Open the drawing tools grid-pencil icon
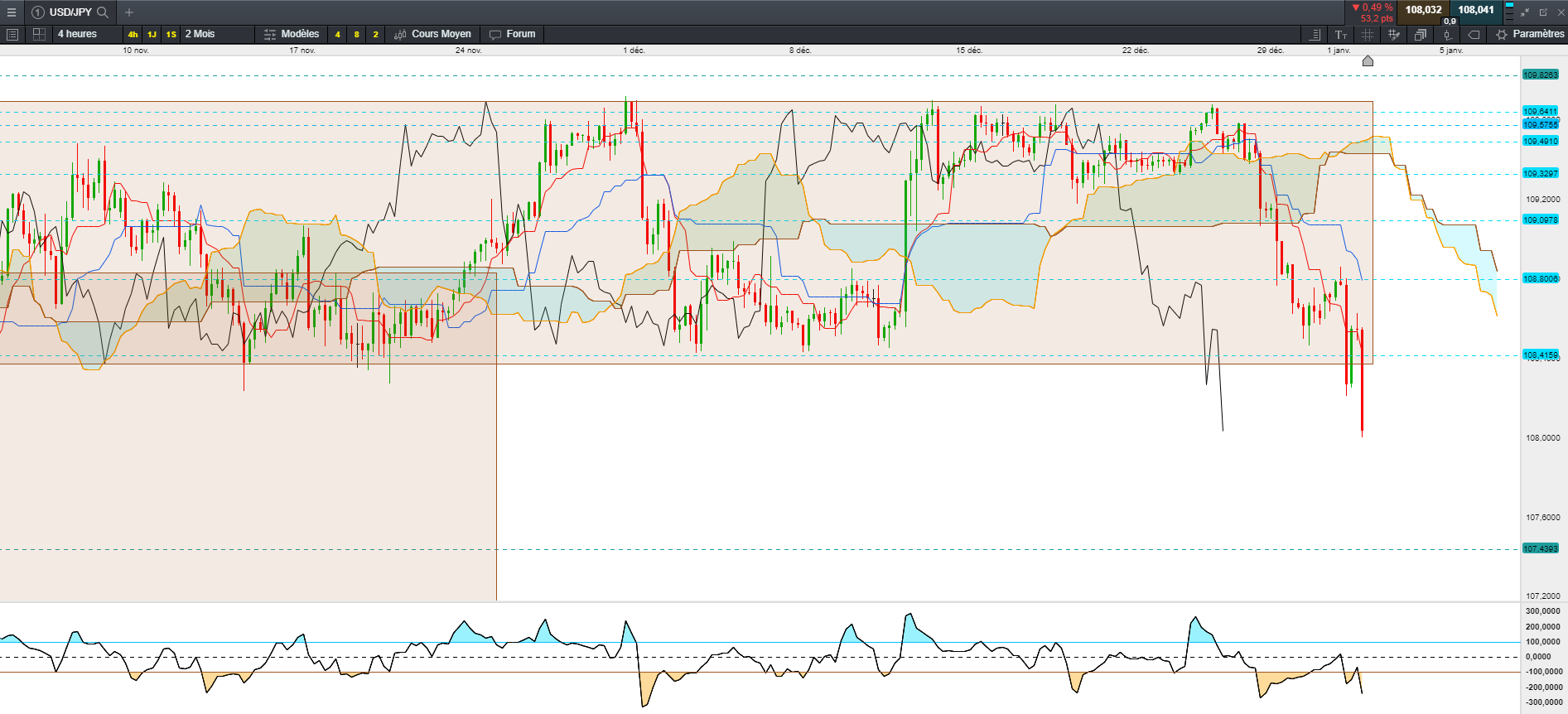Viewport: 1568px width, 714px height. click(x=1394, y=34)
